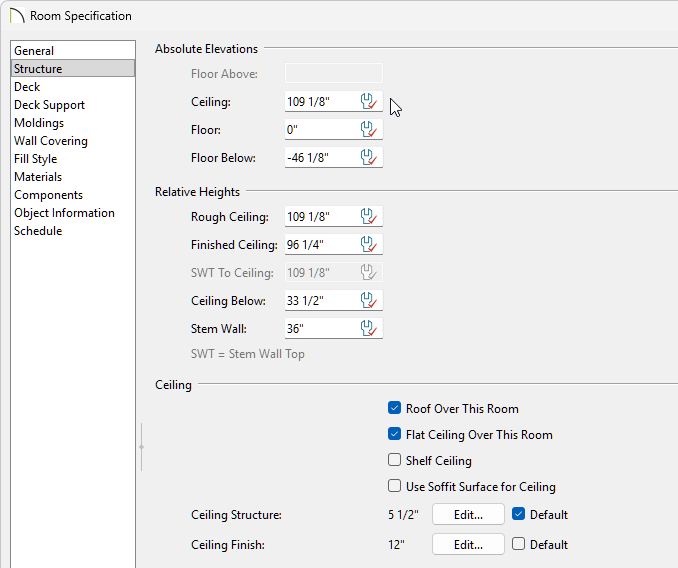Screen dimensions: 678x568
Task: Click the Stem Wall height field
Action: point(334,329)
